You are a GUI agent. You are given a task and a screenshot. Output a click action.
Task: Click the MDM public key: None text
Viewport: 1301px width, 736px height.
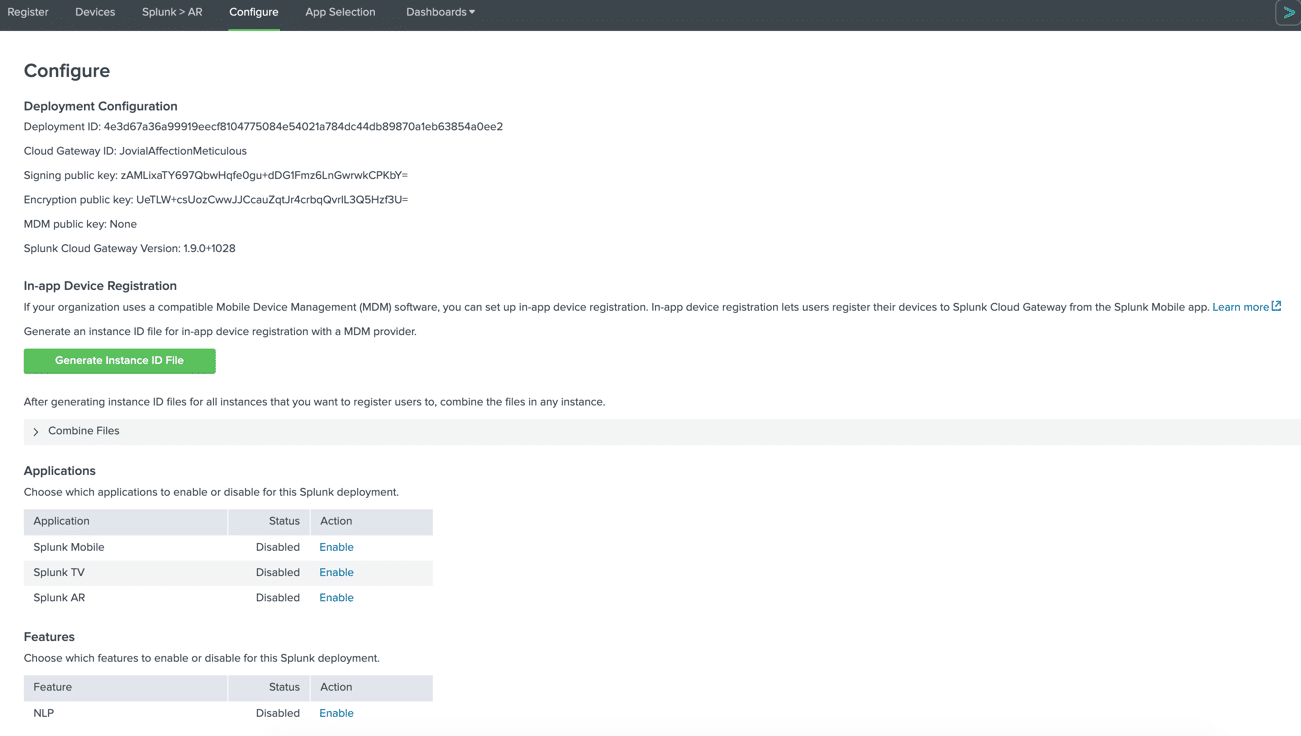click(80, 224)
